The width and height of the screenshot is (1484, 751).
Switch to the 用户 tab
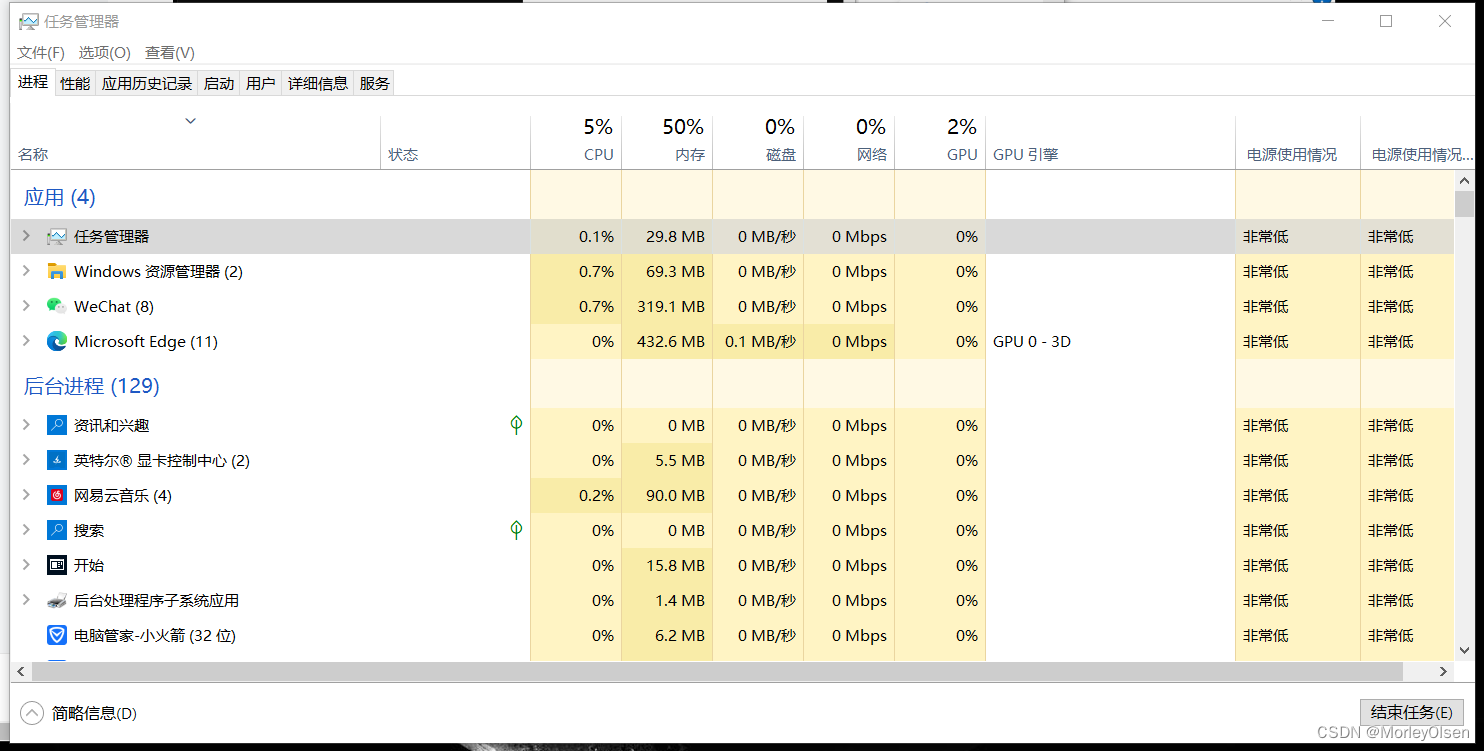(x=261, y=84)
